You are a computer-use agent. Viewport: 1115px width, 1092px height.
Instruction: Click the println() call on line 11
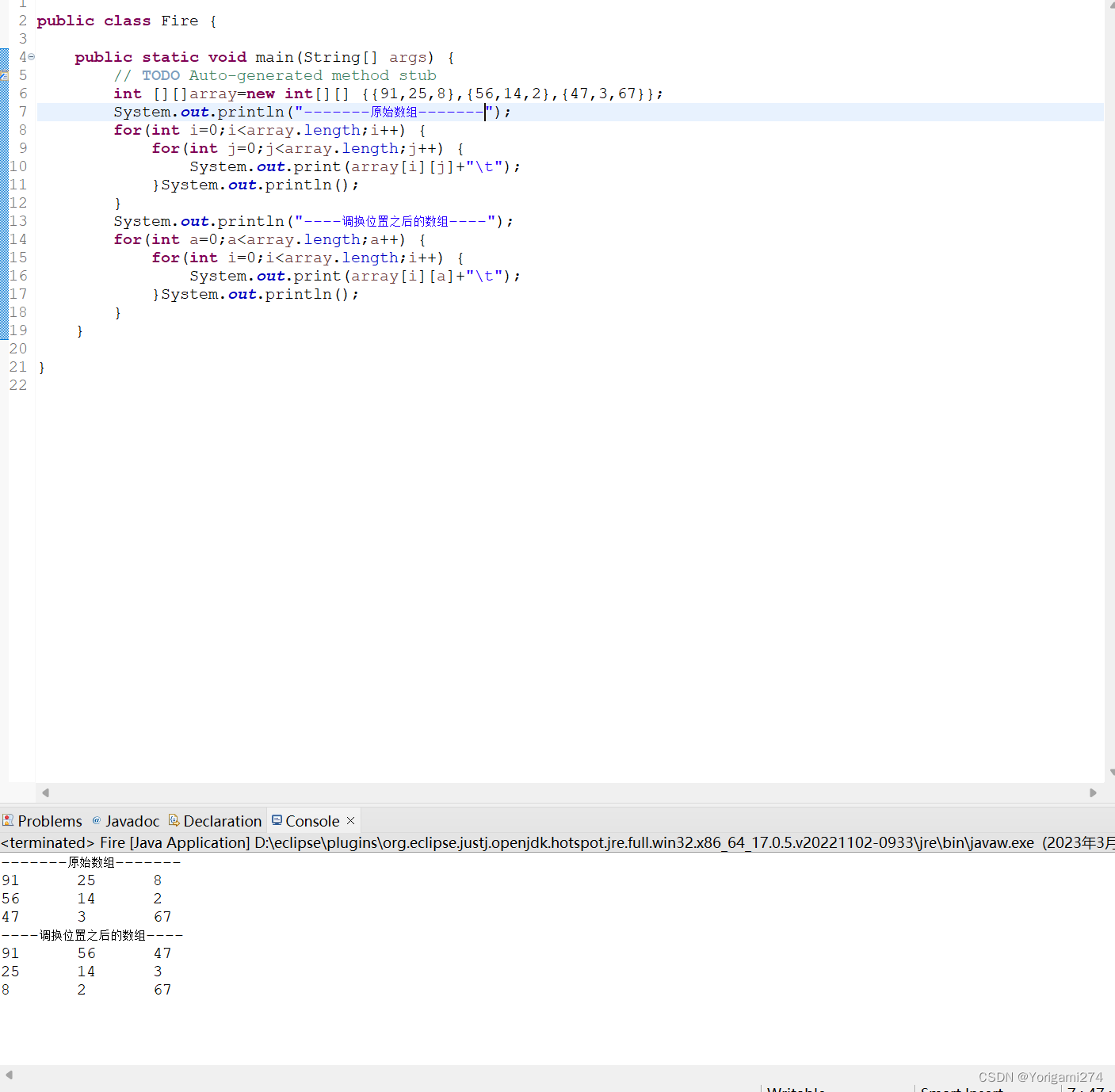coord(260,185)
